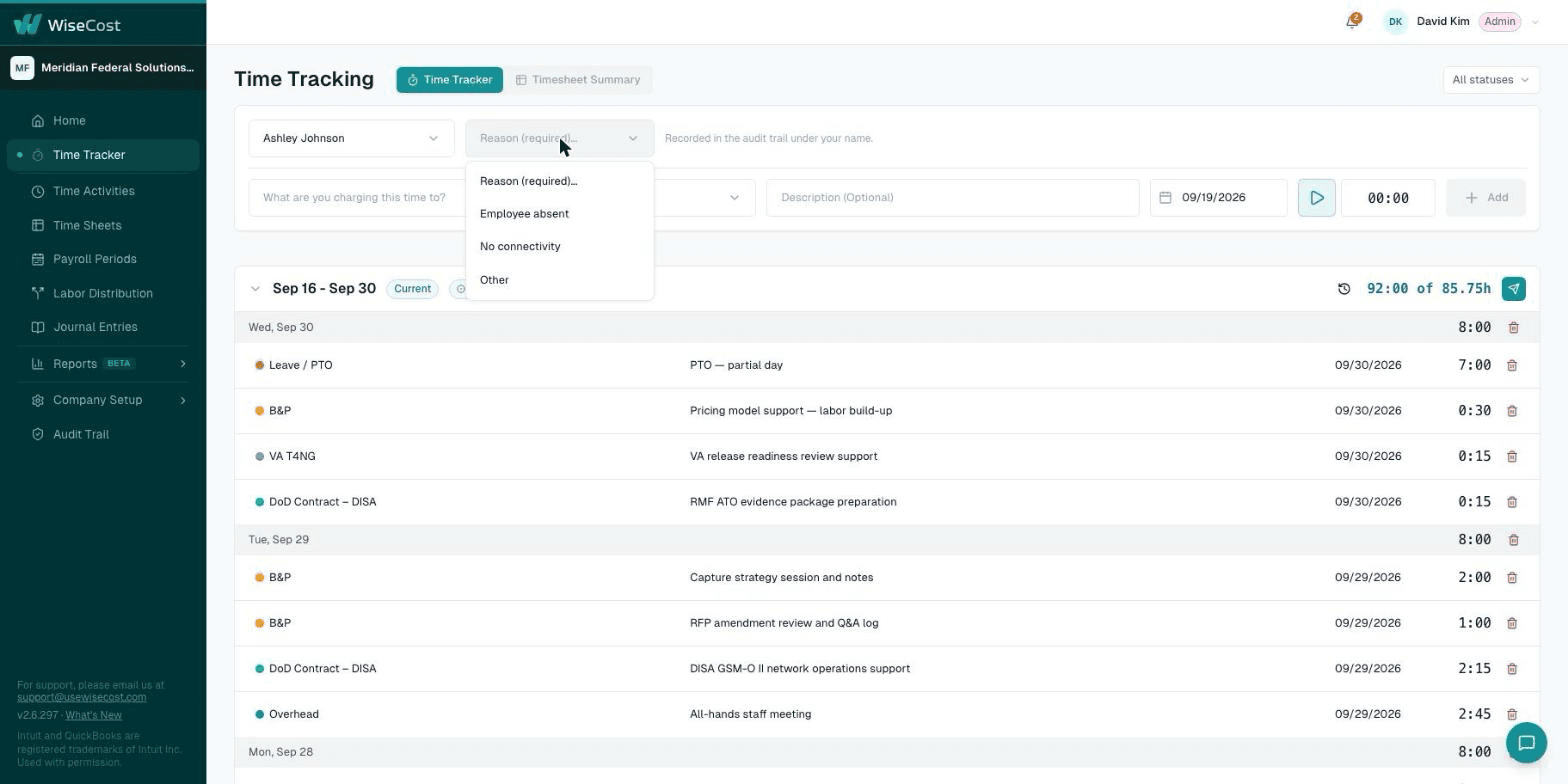Choose No connectivity as the reason

click(x=559, y=247)
